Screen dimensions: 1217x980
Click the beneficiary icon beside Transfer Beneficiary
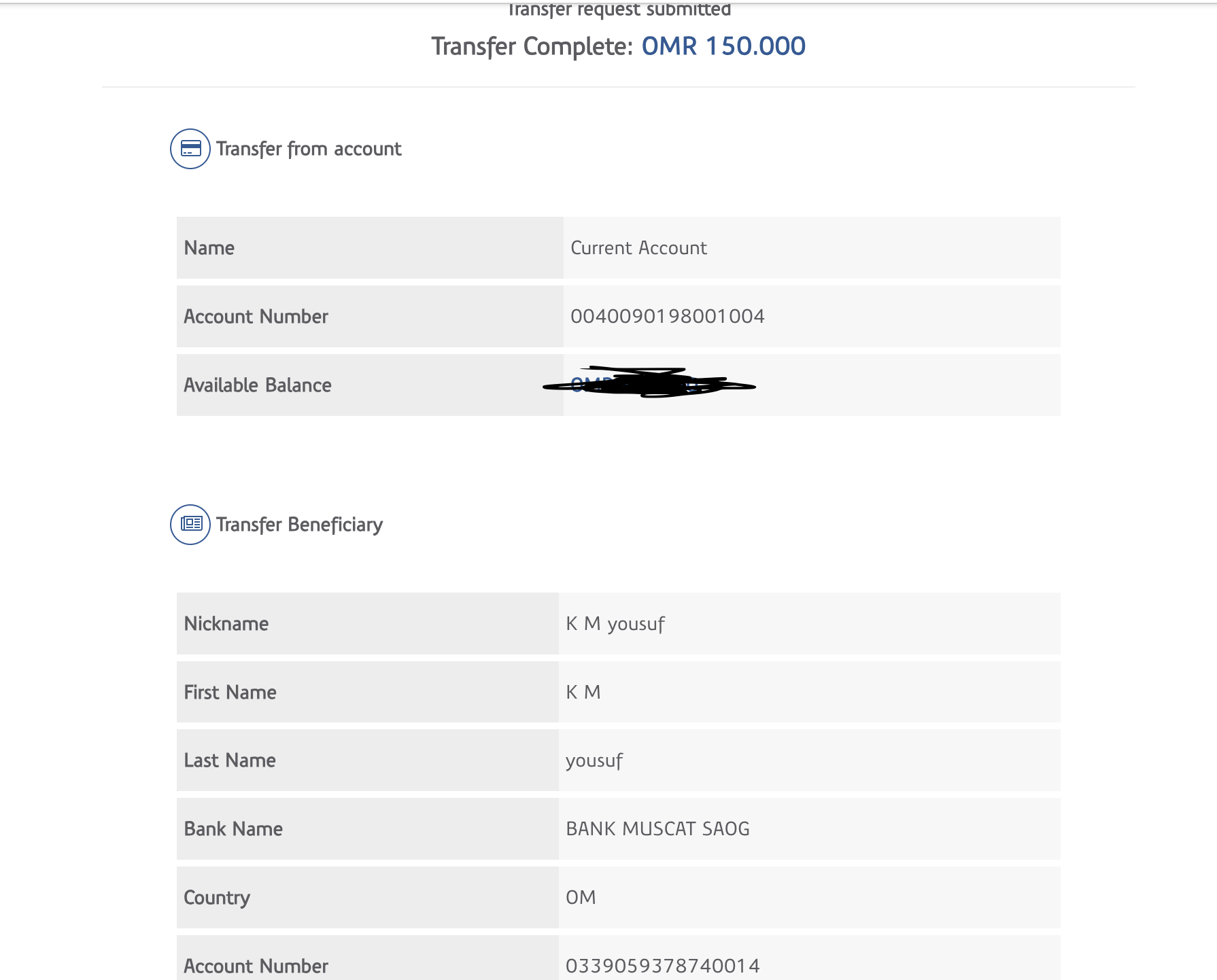190,524
